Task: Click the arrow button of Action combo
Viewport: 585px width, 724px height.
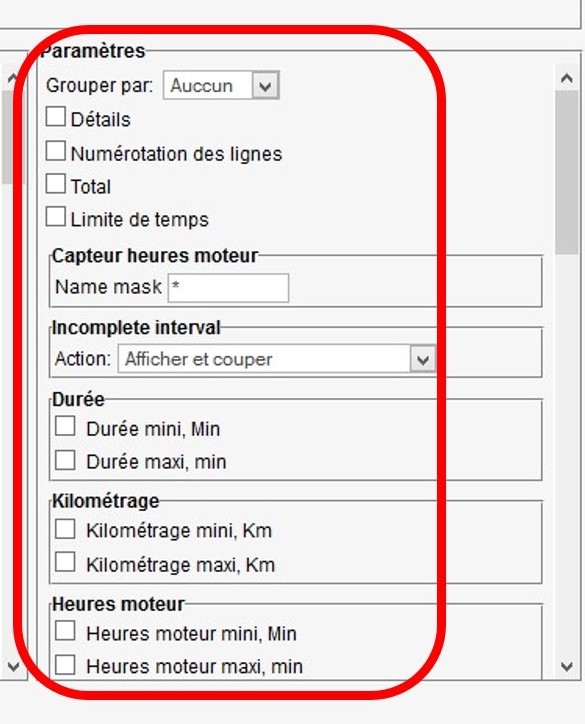Action: coord(422,359)
